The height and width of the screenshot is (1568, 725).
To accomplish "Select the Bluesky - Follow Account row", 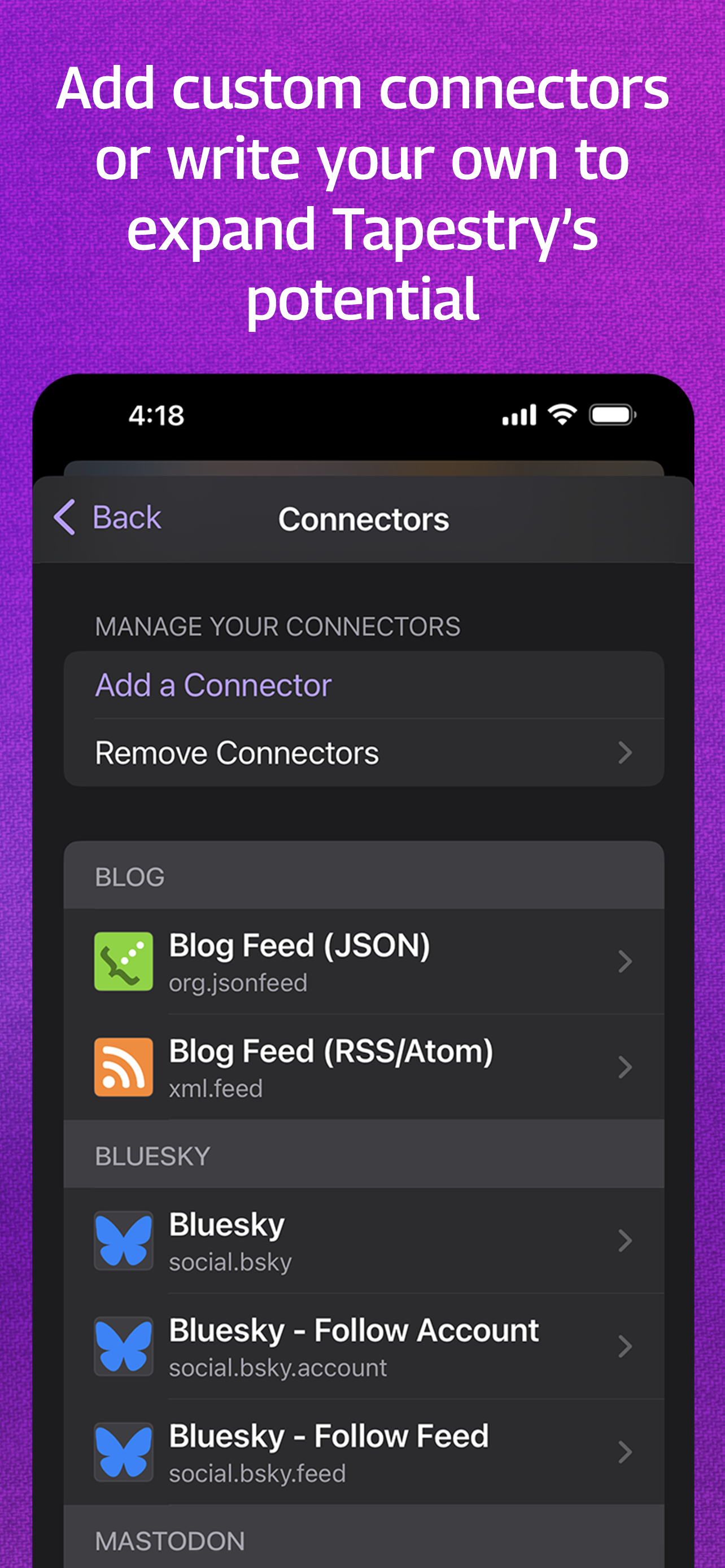I will pos(364,1346).
